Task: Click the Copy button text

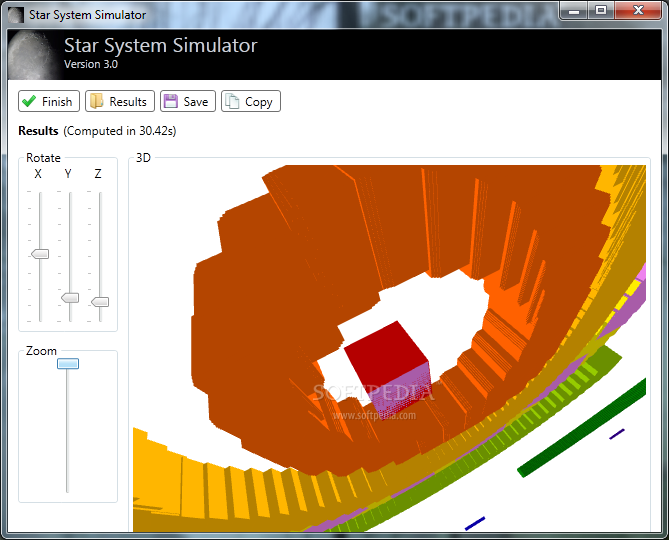Action: (259, 102)
